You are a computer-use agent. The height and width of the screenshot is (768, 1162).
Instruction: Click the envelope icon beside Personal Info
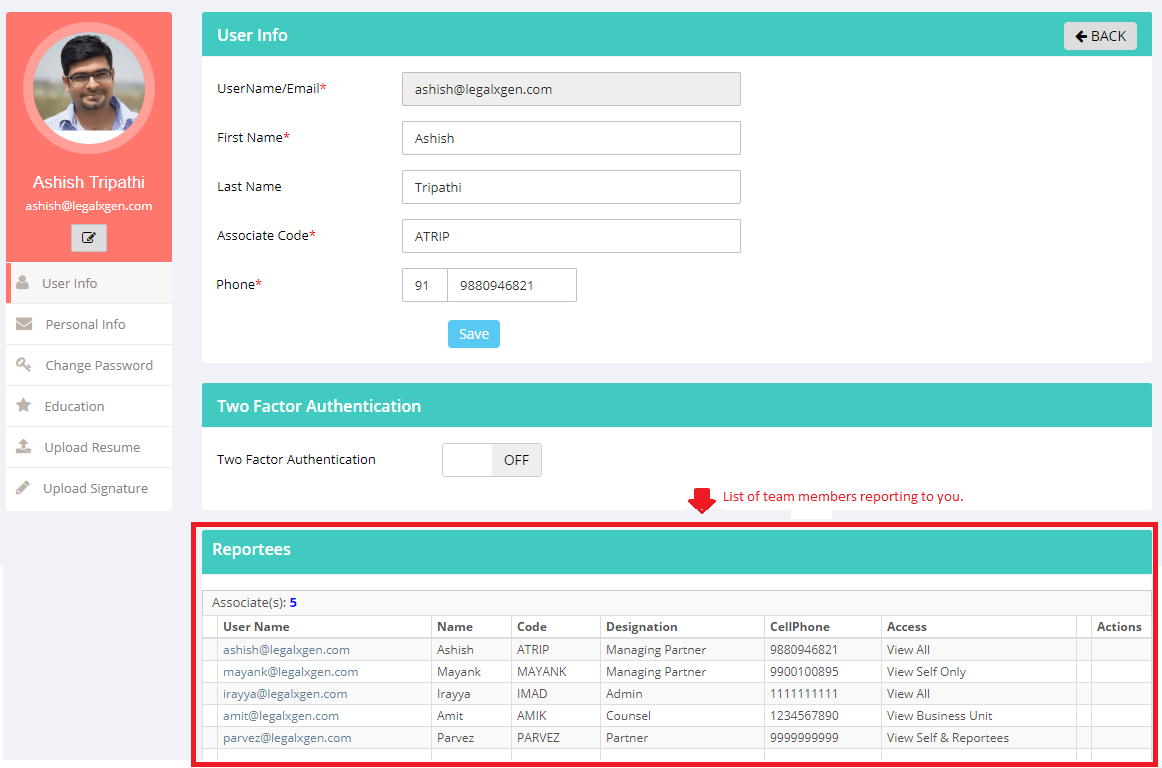(x=24, y=324)
